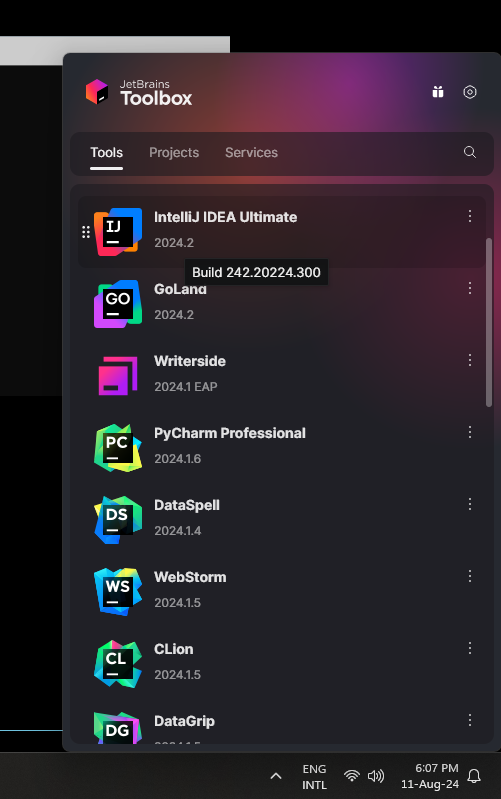Open the kebab menu next to WebStorm
The height and width of the screenshot is (799, 501).
pyautogui.click(x=469, y=576)
